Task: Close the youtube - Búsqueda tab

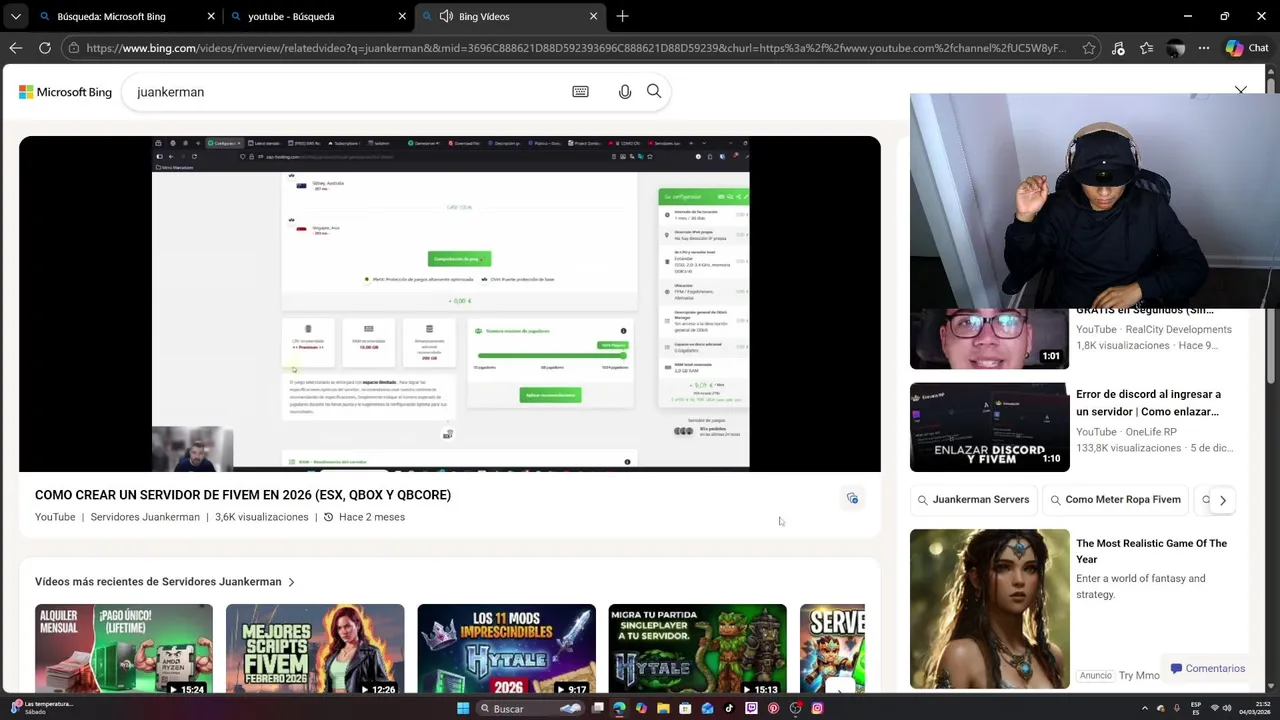Action: coord(402,16)
